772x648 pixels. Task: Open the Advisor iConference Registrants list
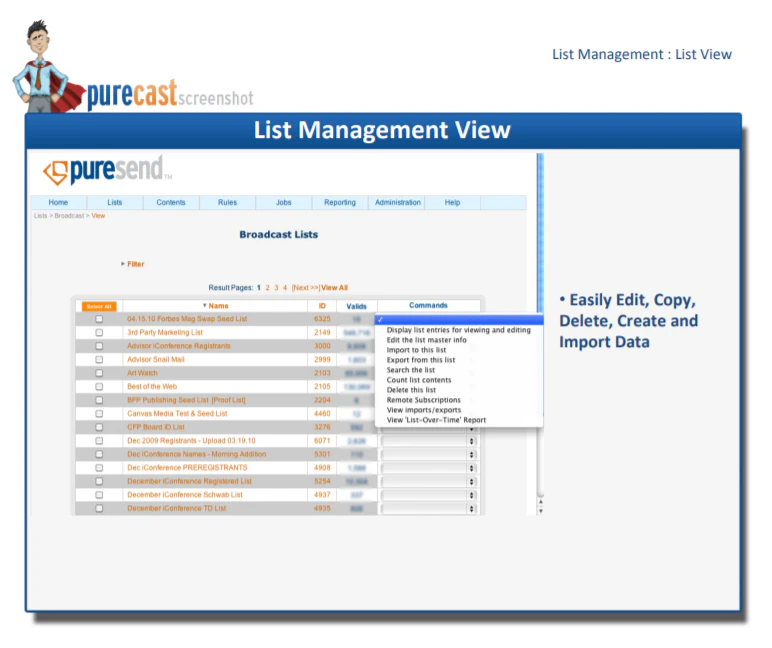coord(179,346)
